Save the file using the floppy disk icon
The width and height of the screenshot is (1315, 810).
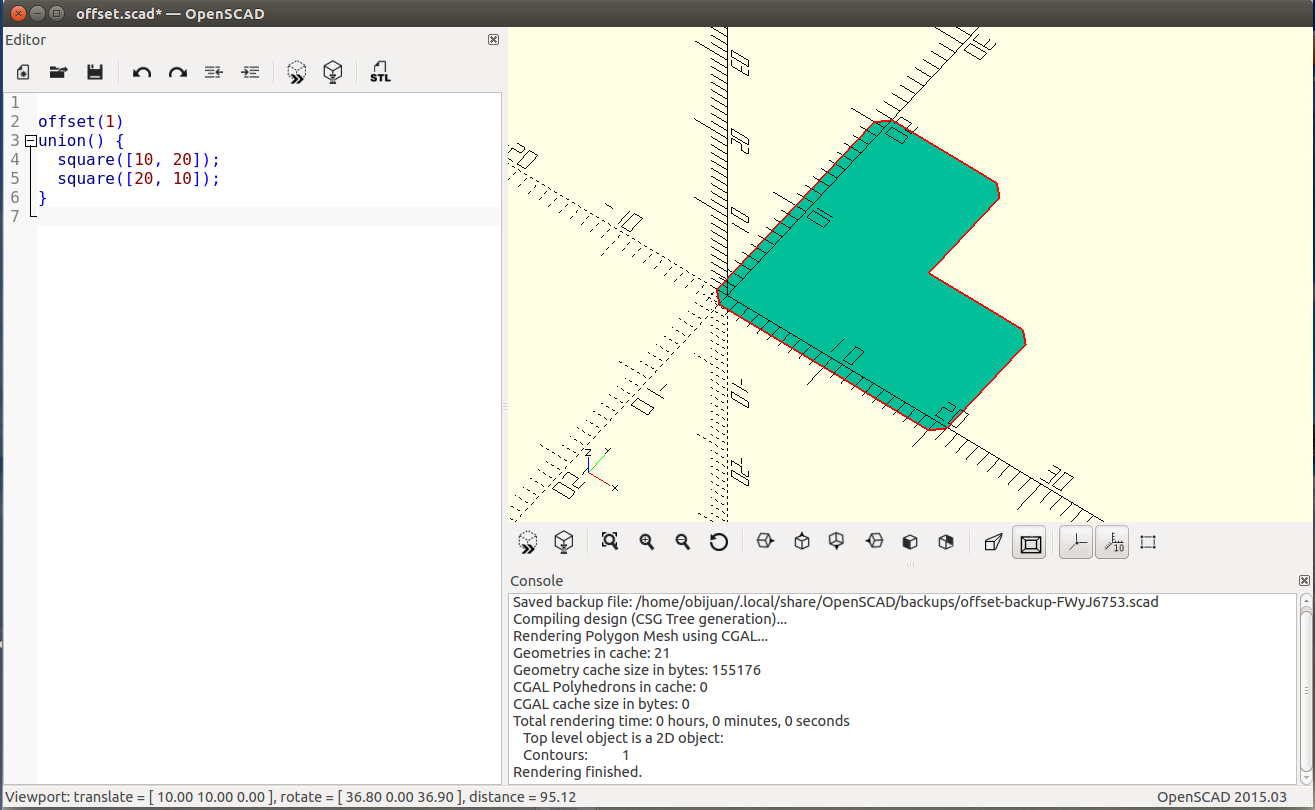click(x=95, y=72)
